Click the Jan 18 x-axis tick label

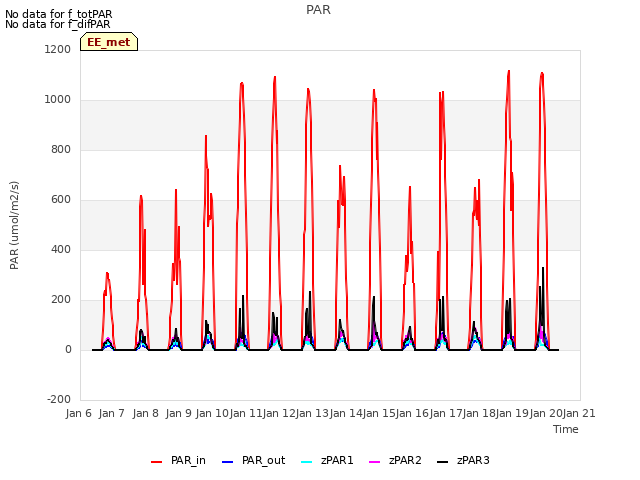tap(479, 413)
